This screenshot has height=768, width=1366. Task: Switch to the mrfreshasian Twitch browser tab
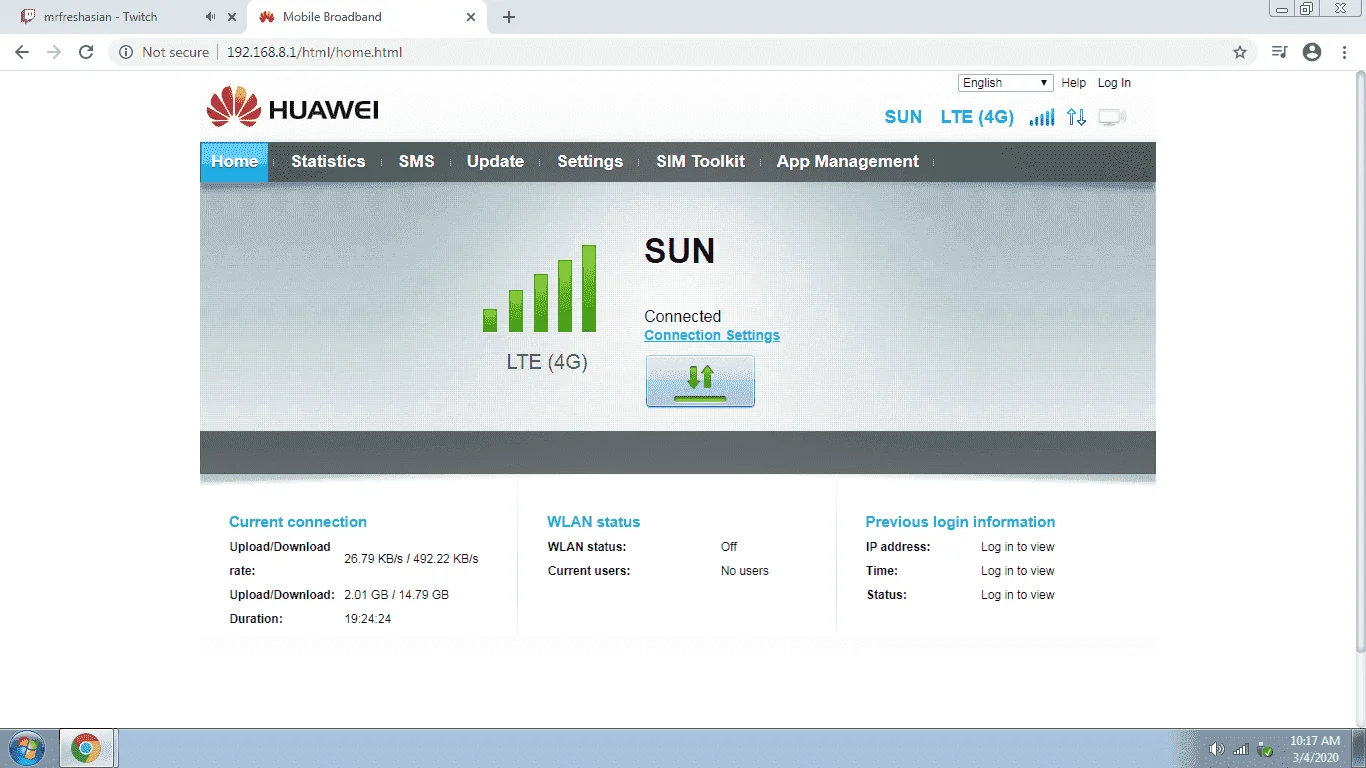pos(125,17)
